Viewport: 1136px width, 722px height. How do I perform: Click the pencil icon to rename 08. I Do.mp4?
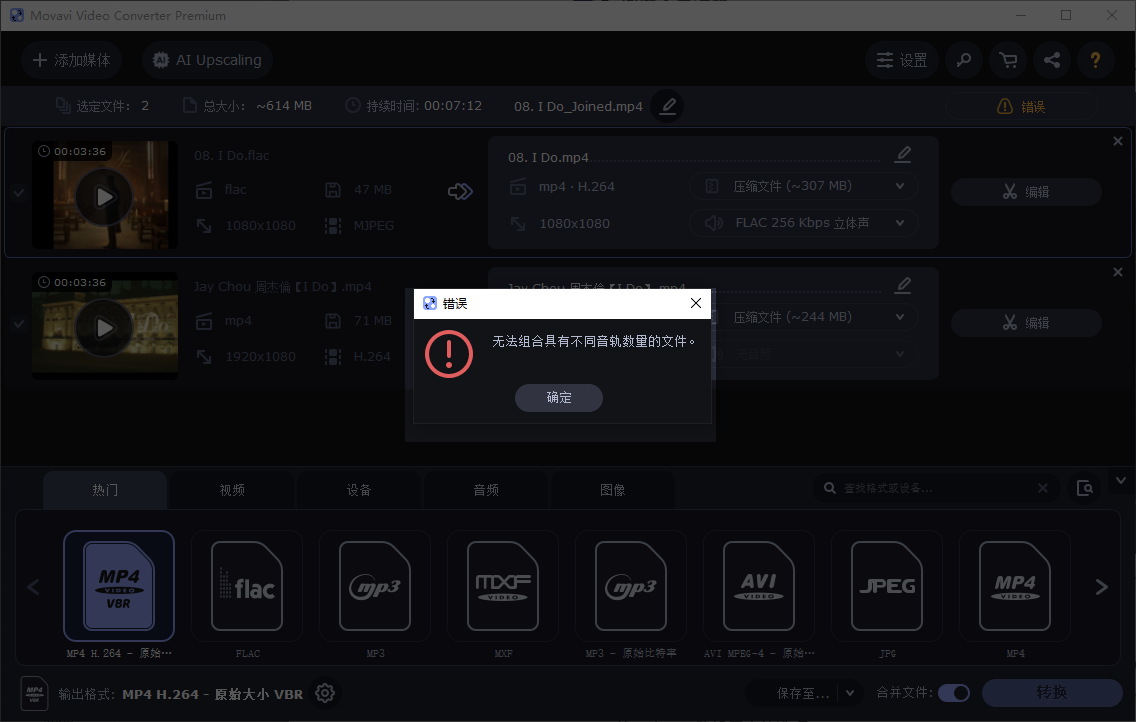902,154
